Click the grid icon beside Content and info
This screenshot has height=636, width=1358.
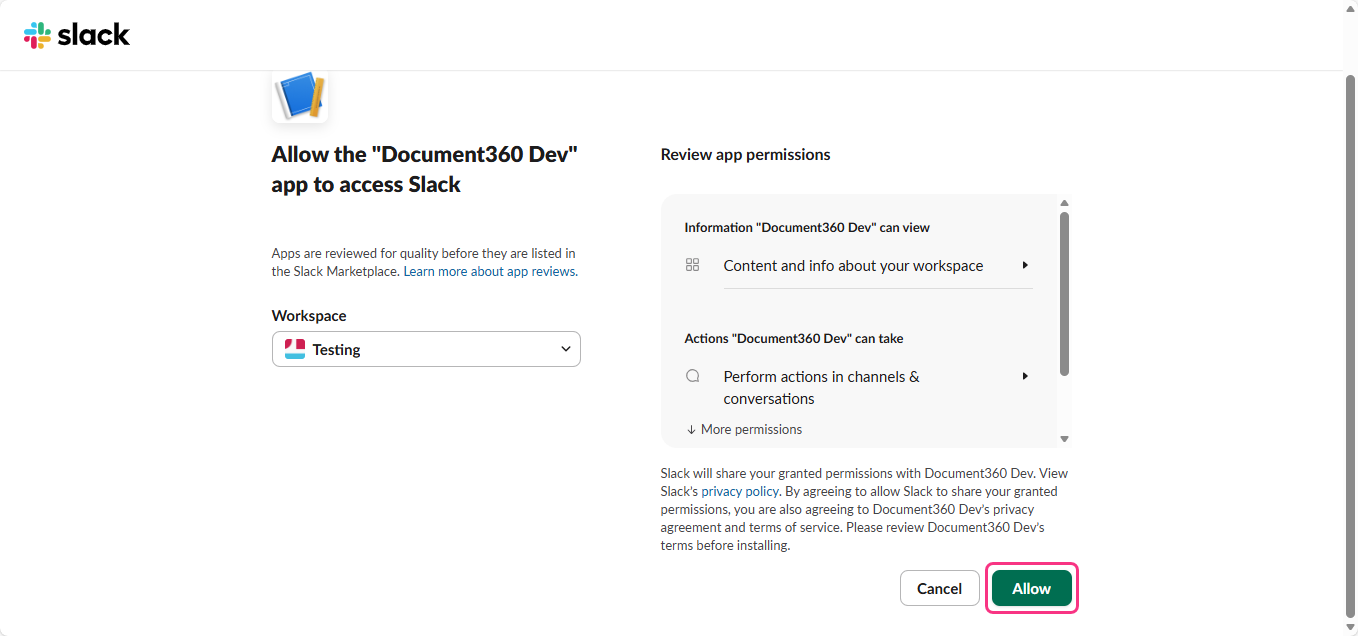692,265
